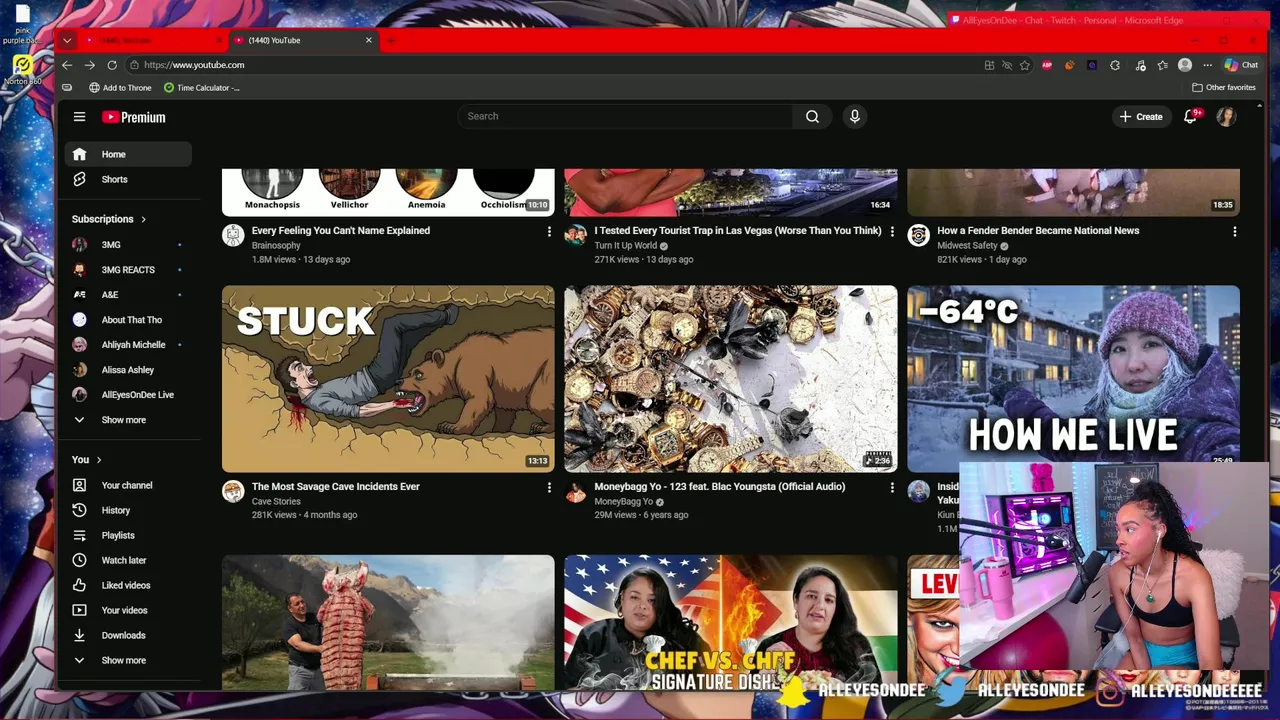Select Home in the sidebar
This screenshot has width=1280, height=720.
[128, 154]
